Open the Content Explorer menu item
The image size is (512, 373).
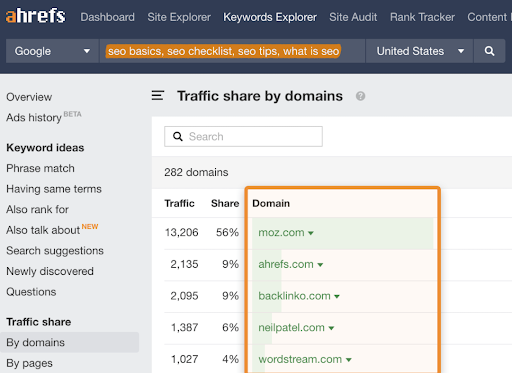click(489, 17)
